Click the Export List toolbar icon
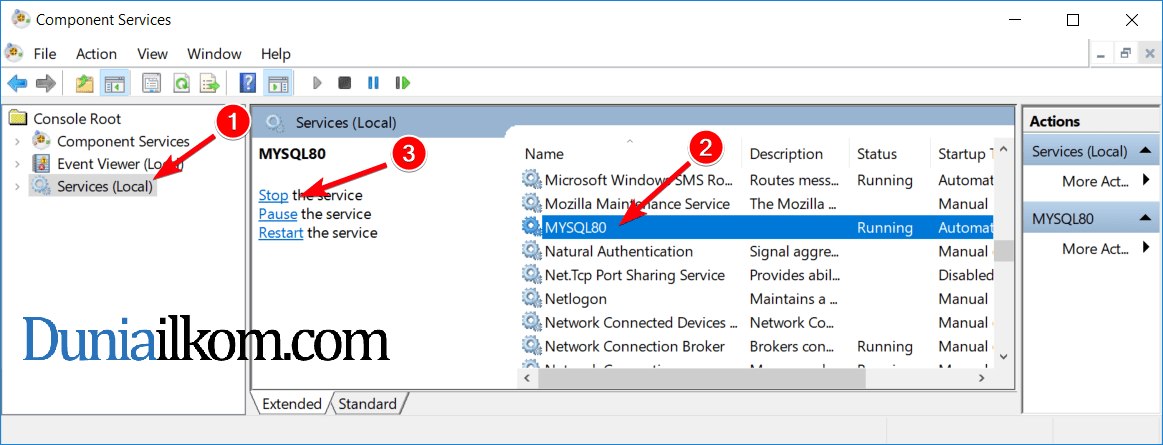Screen dimensions: 1163x445 (x=211, y=83)
